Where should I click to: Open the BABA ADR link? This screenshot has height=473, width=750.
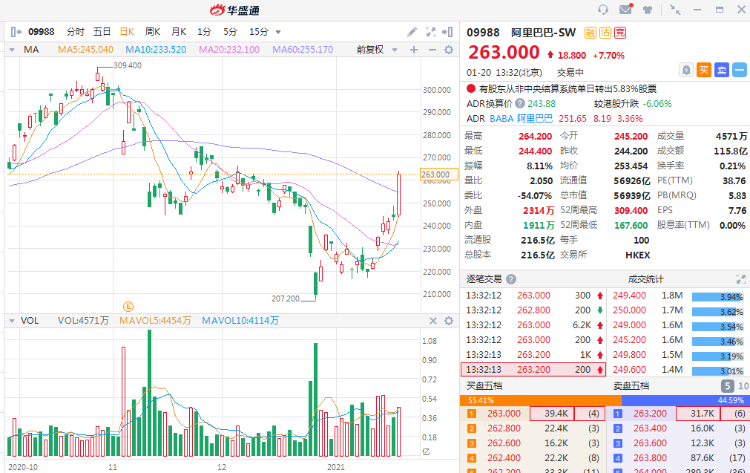501,118
